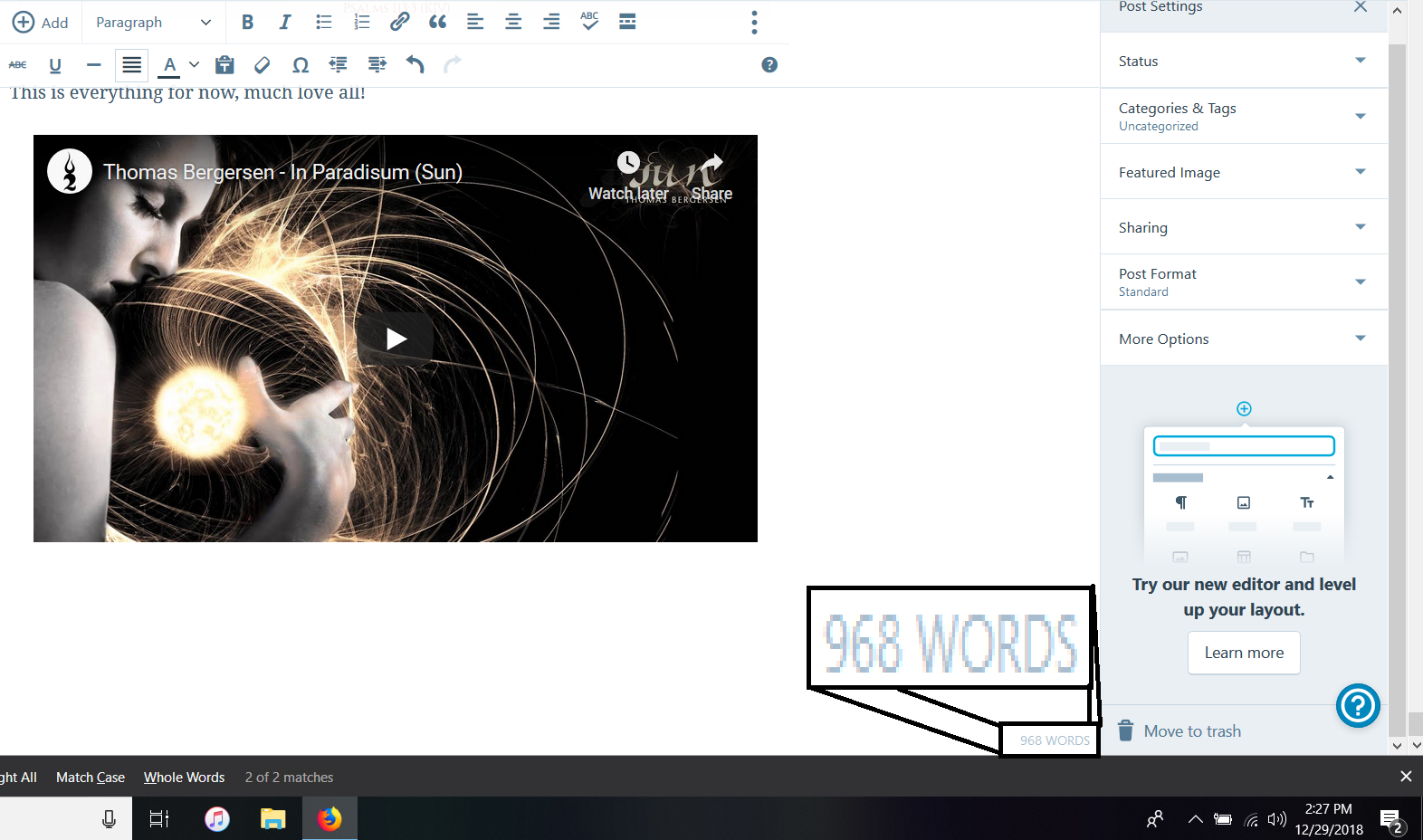
Task: Toggle the justify alignment button
Action: coord(132,65)
